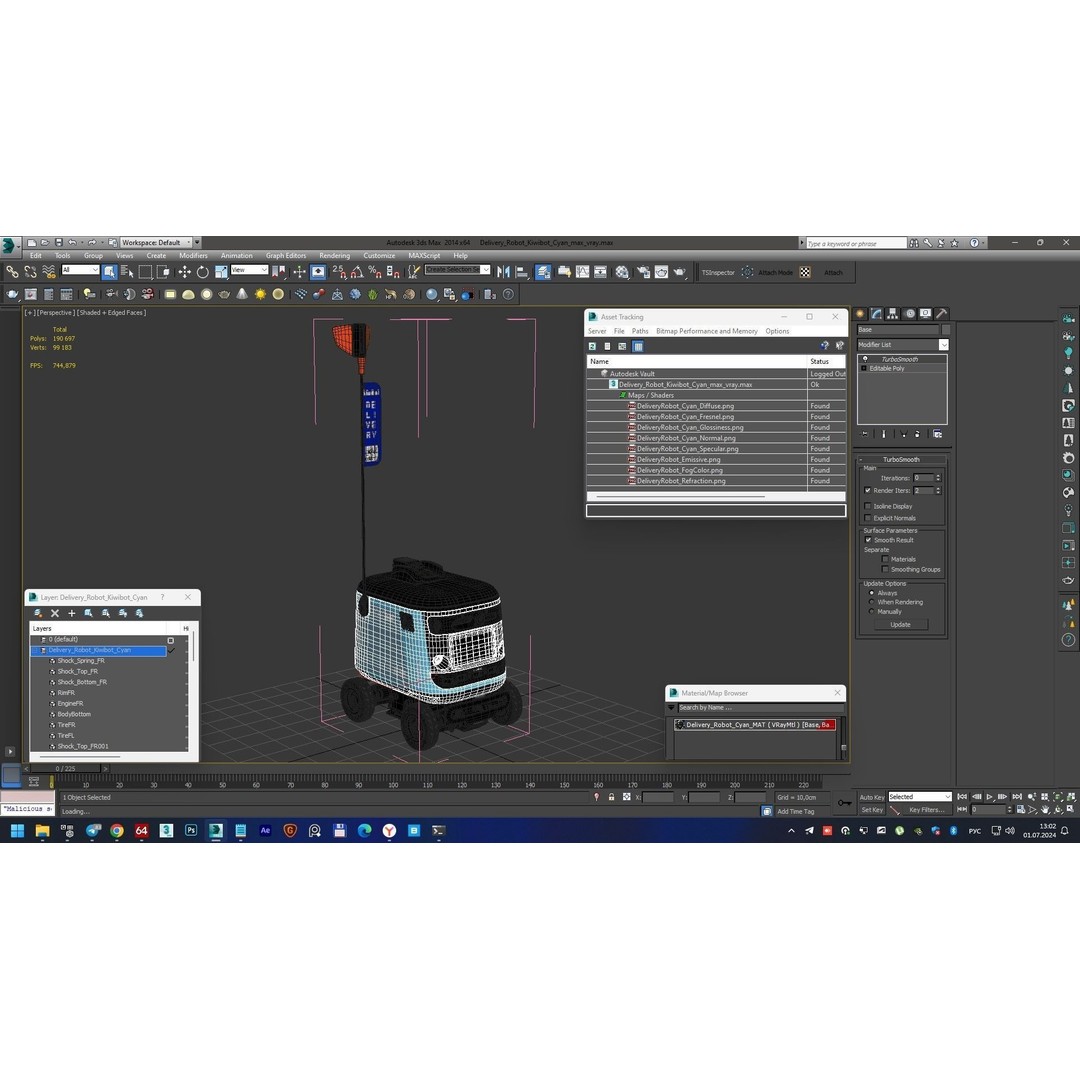Click the Render Production teapot icon
Viewport: 1080px width, 1080px height.
point(679,272)
